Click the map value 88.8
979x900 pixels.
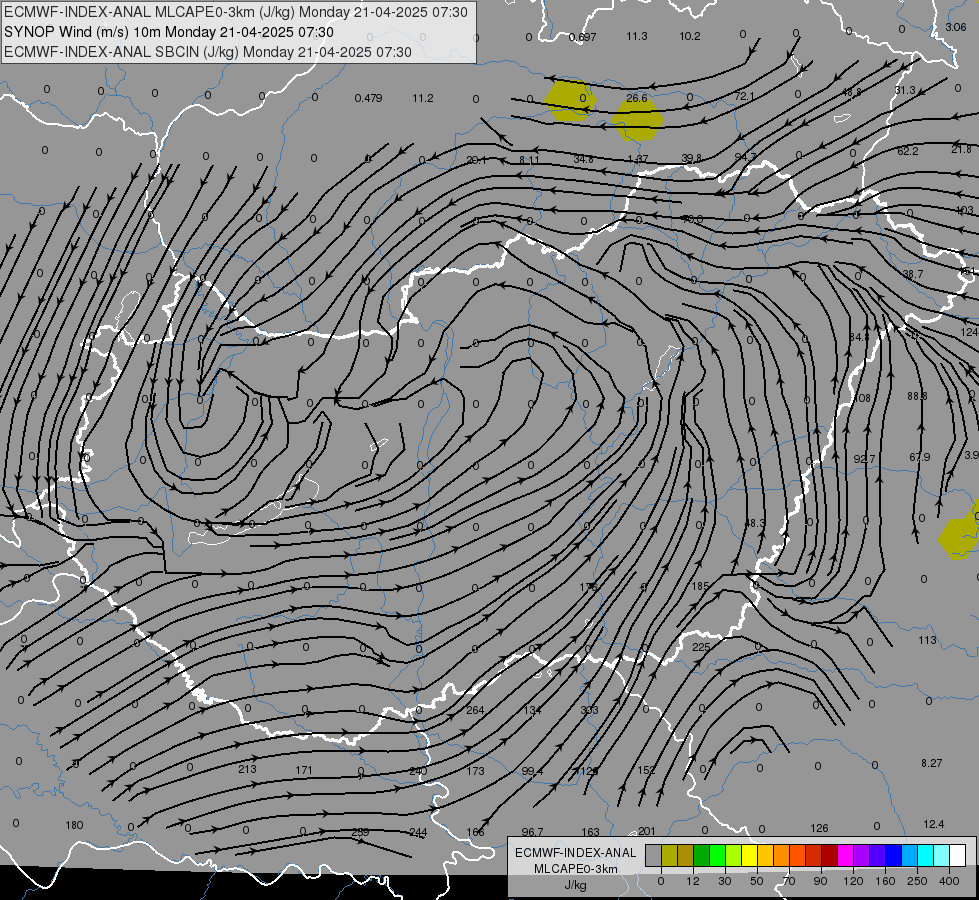(x=917, y=396)
